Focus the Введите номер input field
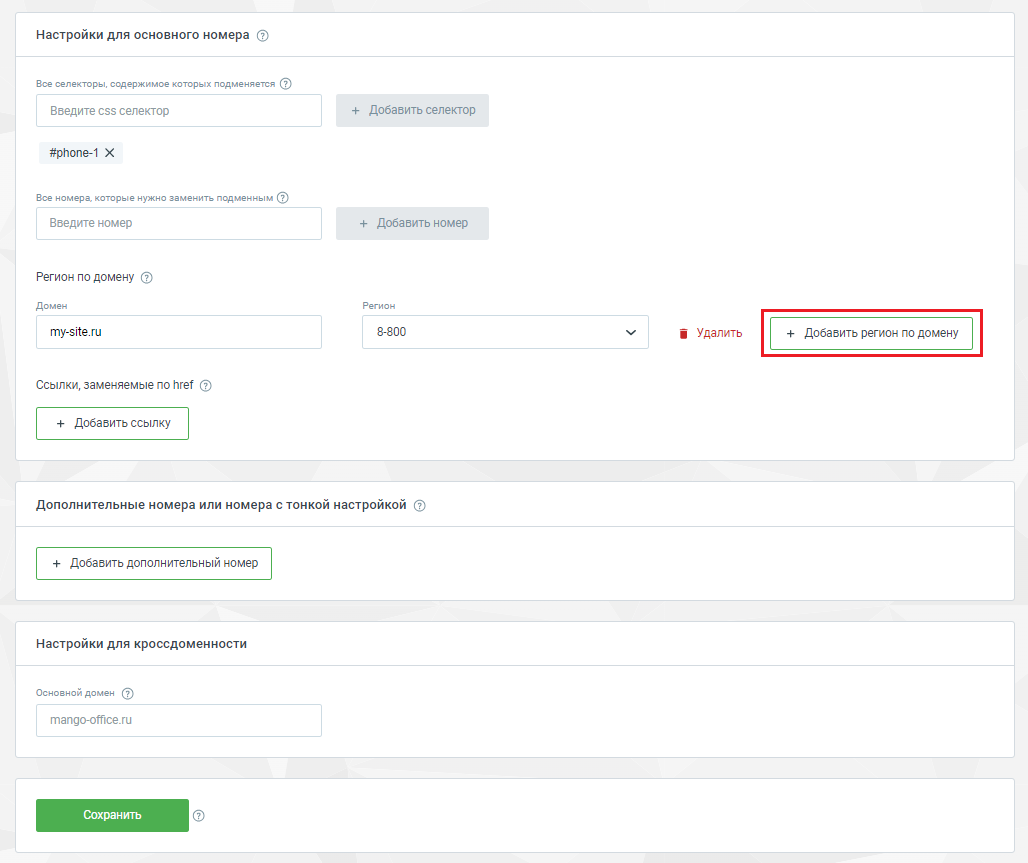The image size is (1028, 863). tap(179, 223)
